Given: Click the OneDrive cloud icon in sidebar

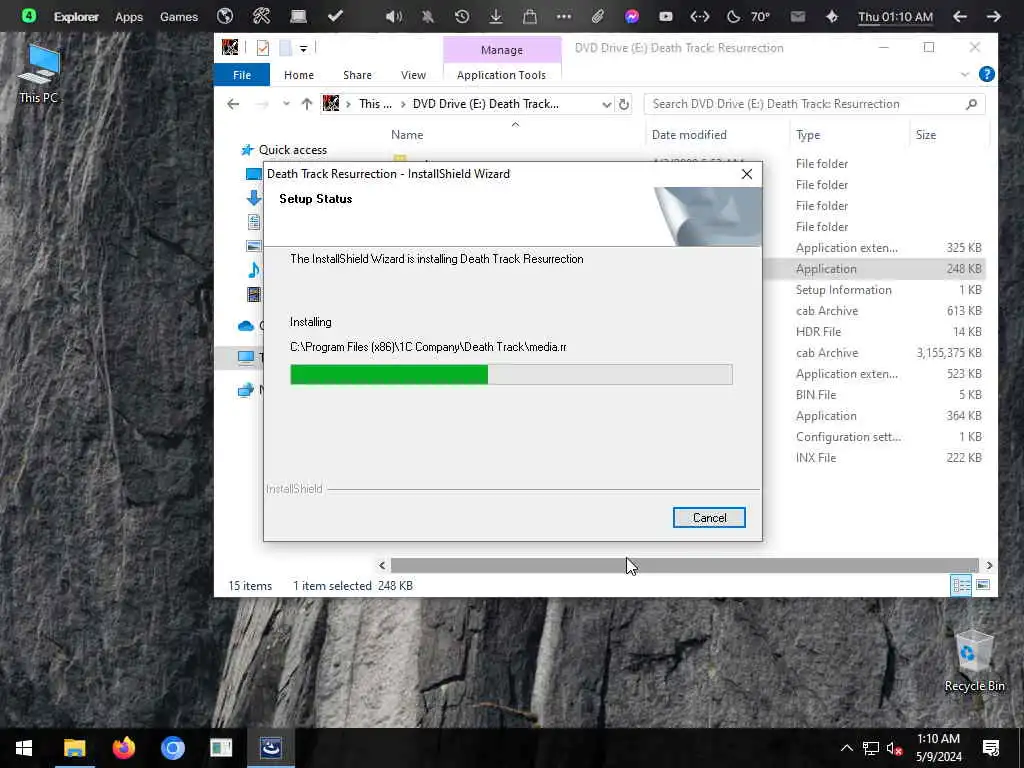Looking at the screenshot, I should click(x=246, y=325).
